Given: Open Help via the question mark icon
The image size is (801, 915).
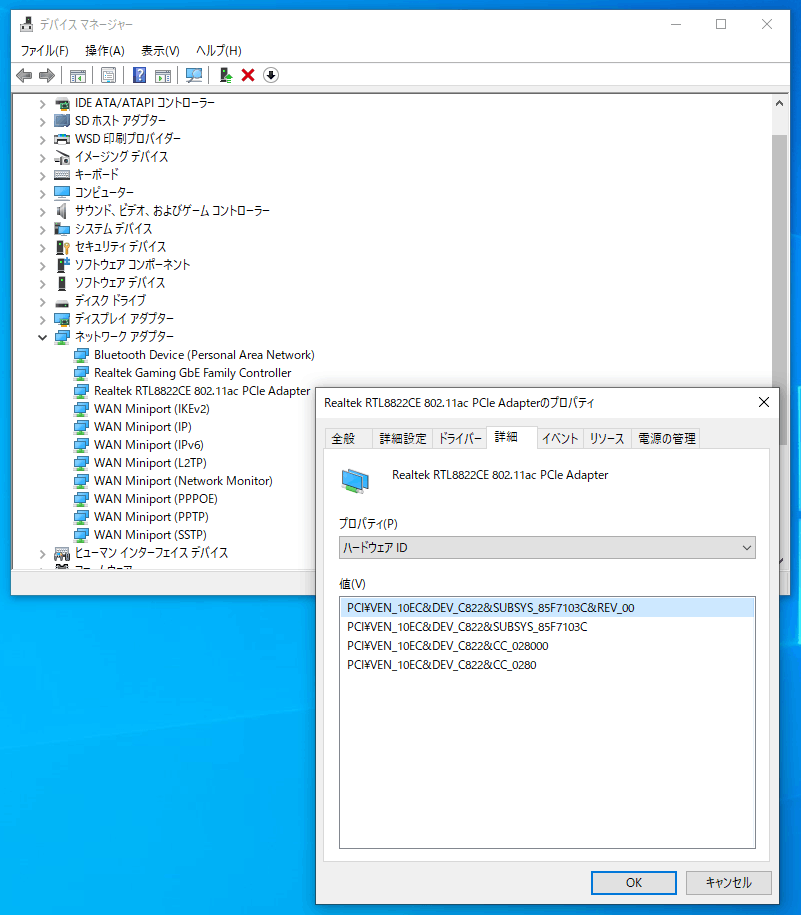Looking at the screenshot, I should point(139,75).
